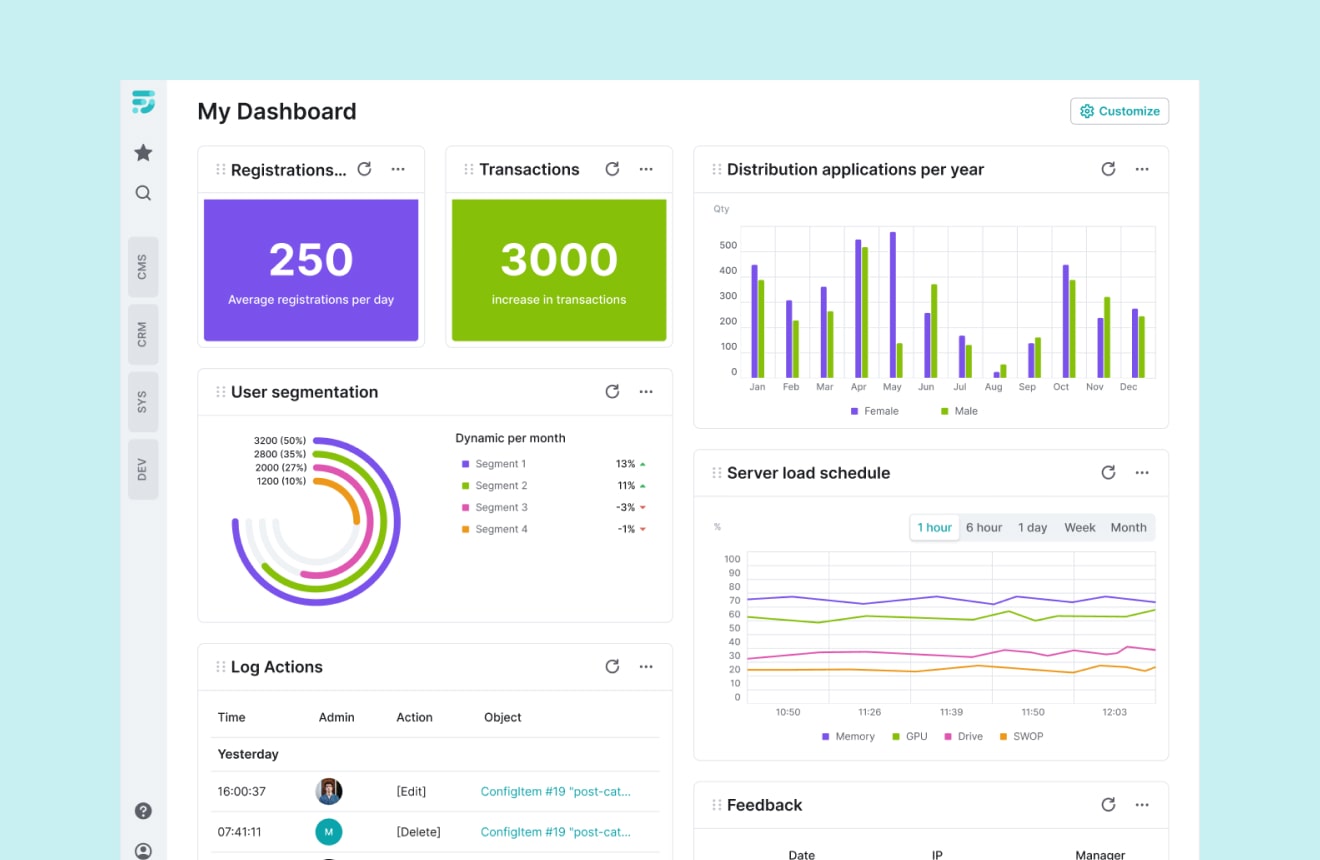Screen dimensions: 1320x860
Task: Refresh the User segmentation widget
Action: point(612,391)
